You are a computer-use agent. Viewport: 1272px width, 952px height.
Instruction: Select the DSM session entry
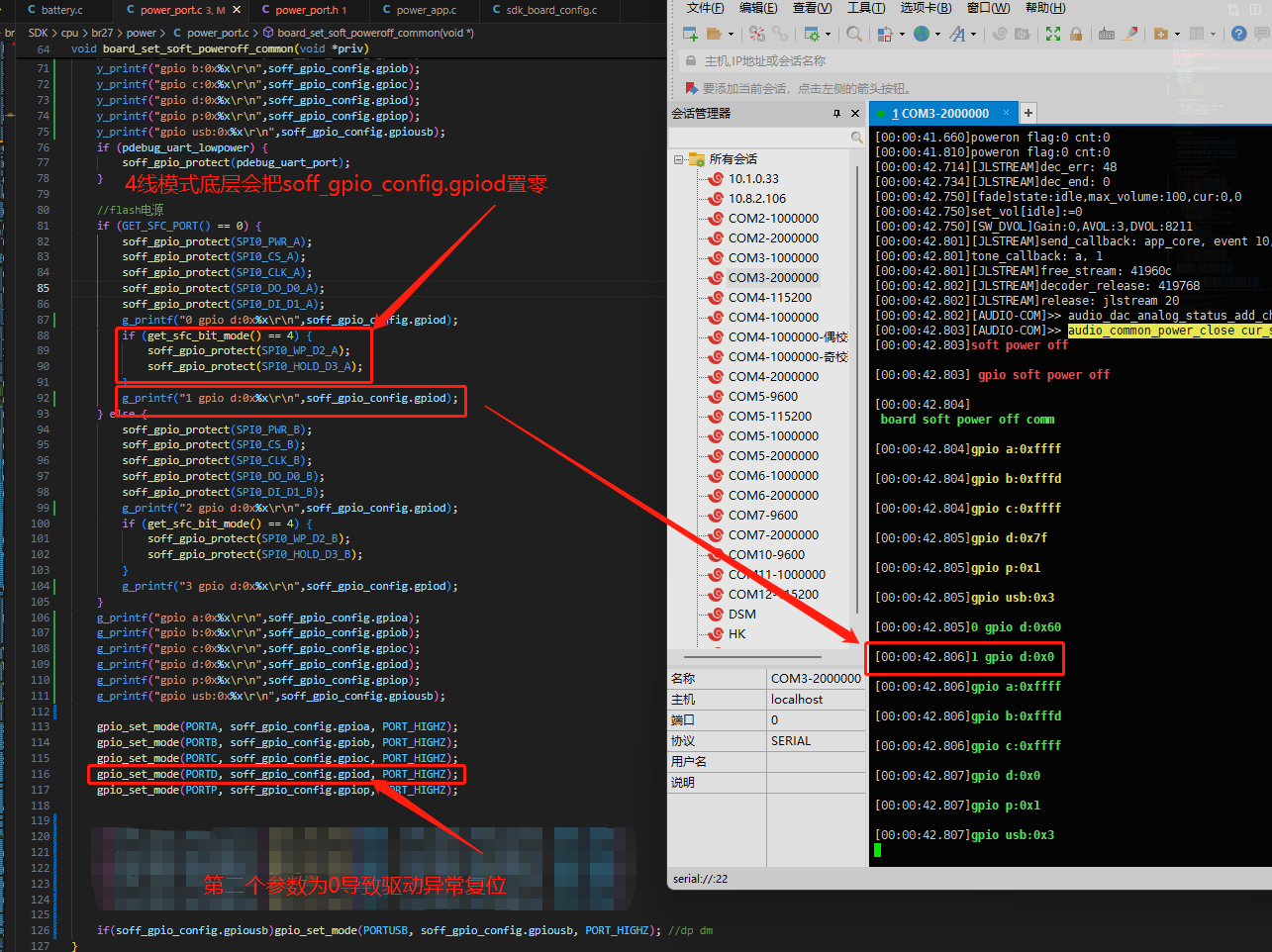tap(742, 615)
